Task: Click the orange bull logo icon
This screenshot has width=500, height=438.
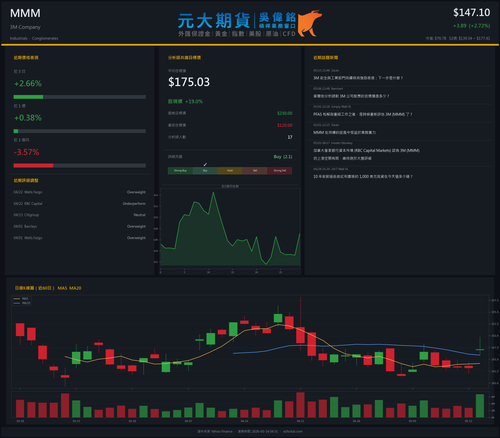Action: (310, 23)
